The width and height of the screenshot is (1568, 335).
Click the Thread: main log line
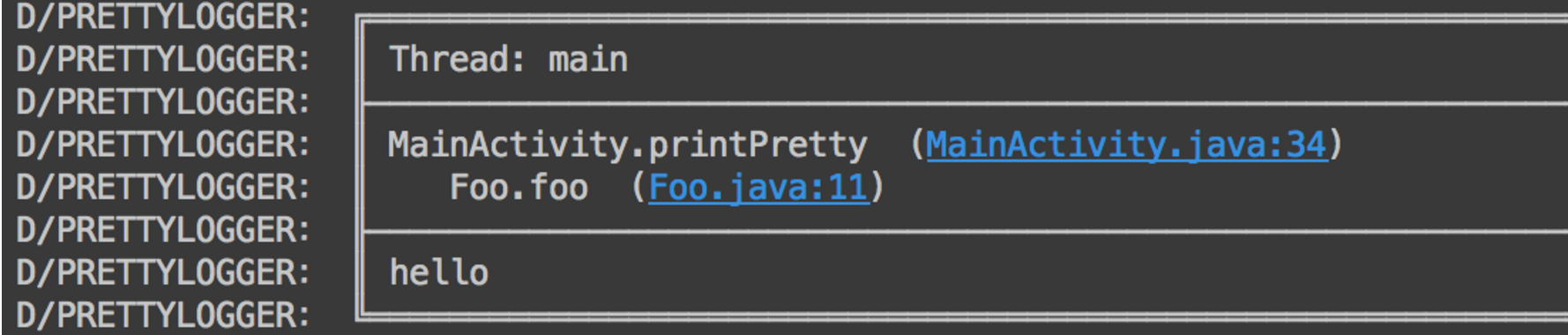pyautogui.click(x=509, y=60)
